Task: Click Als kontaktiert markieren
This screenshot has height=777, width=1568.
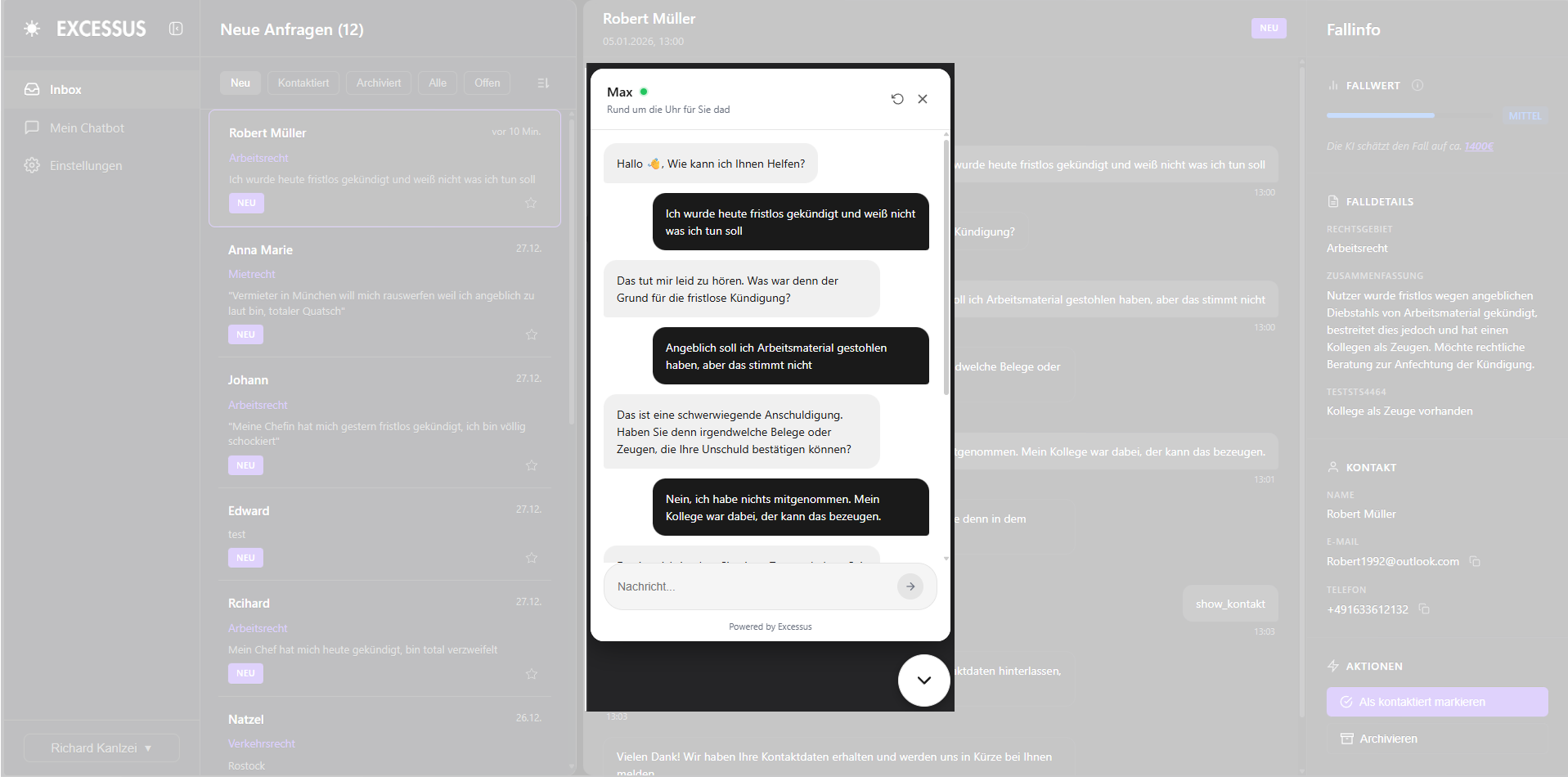Action: pos(1436,702)
